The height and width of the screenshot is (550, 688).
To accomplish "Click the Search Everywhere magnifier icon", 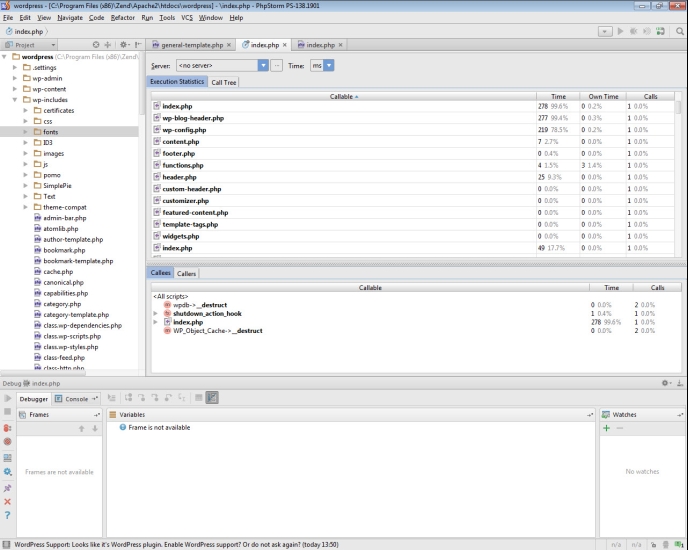I will 679,31.
